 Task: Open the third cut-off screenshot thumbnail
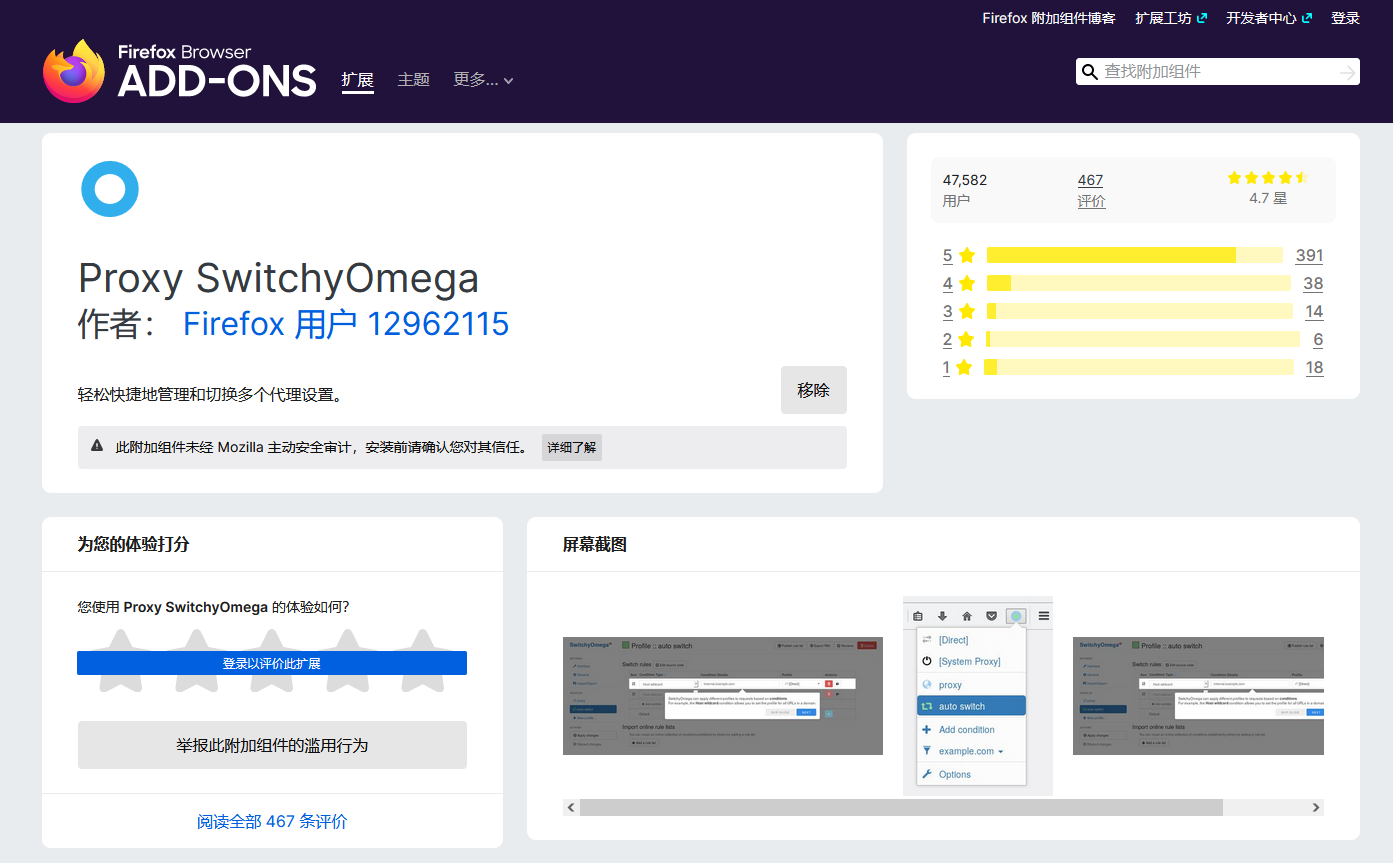point(1198,696)
